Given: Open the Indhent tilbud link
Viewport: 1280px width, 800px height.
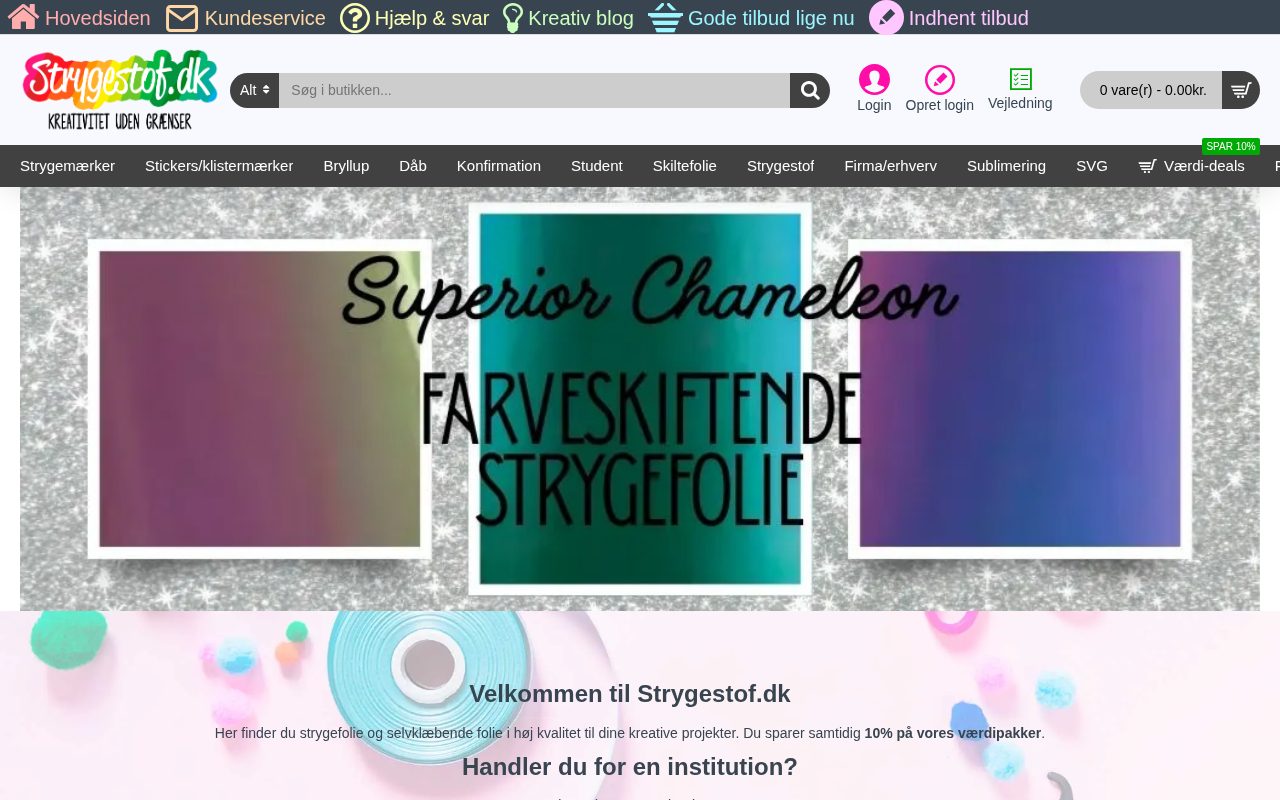Looking at the screenshot, I should point(969,18).
